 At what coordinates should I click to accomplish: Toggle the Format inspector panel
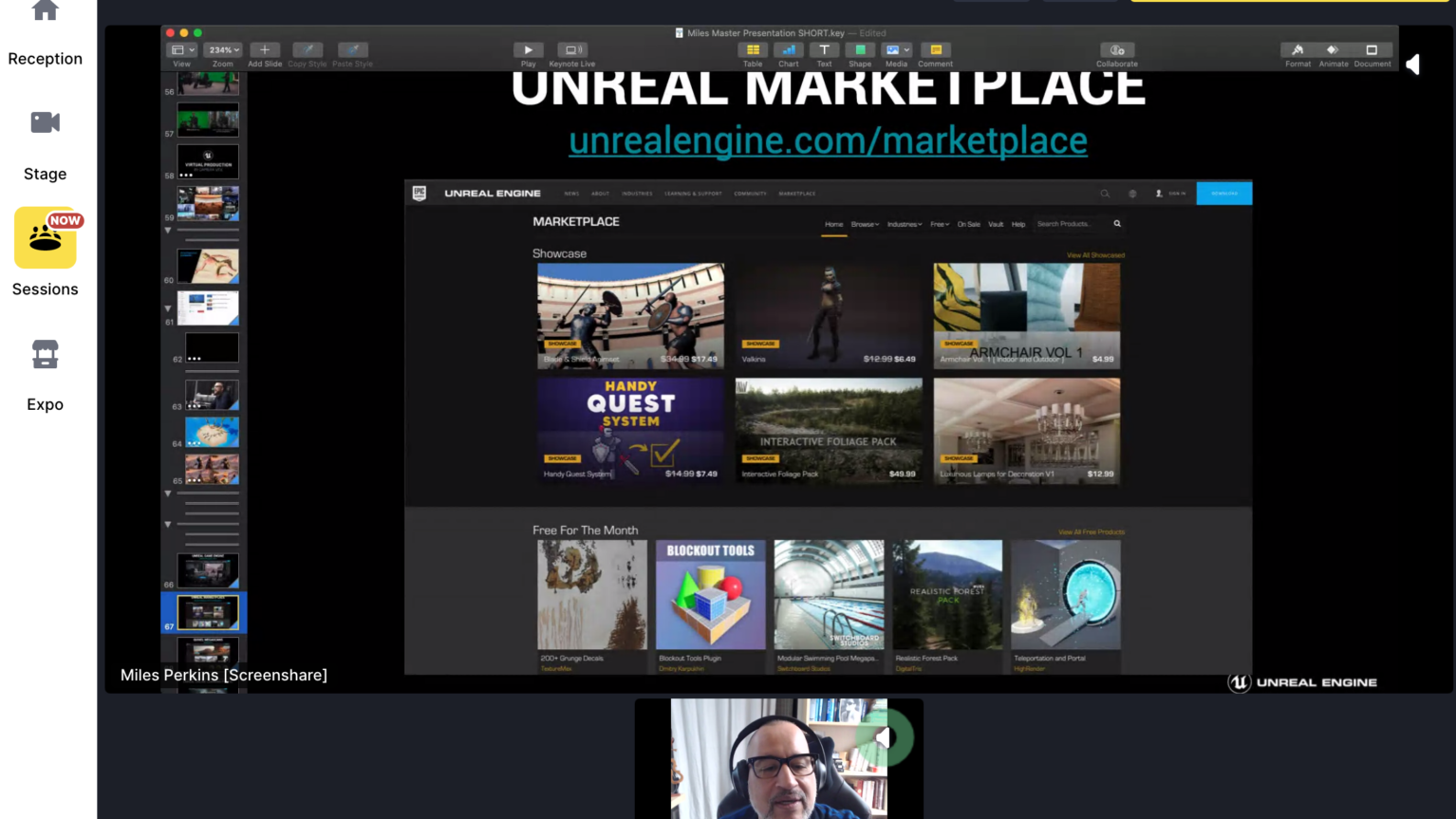tap(1297, 50)
